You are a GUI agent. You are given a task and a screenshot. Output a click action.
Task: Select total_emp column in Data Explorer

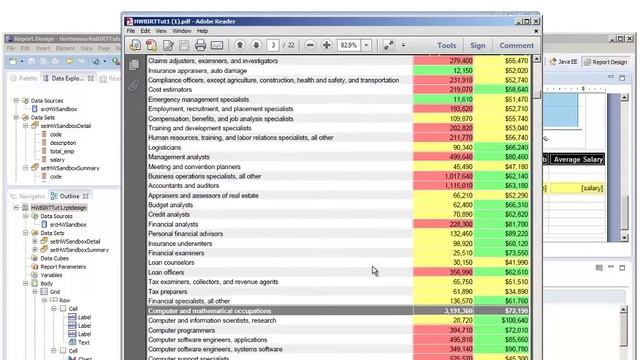coord(62,151)
